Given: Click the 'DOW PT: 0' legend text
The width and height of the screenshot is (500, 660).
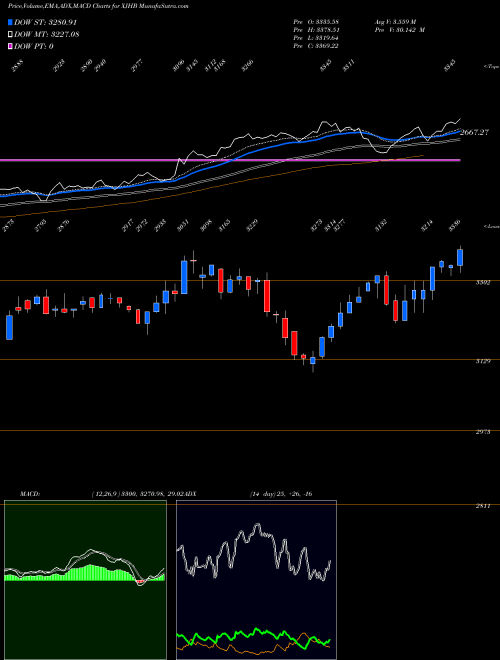Looking at the screenshot, I should (x=34, y=46).
